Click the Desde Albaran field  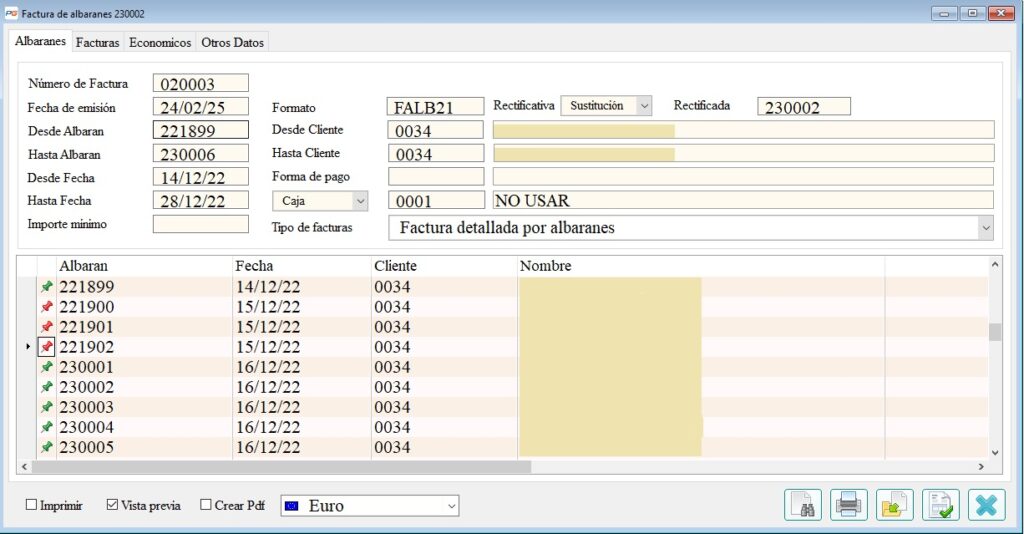tap(200, 131)
